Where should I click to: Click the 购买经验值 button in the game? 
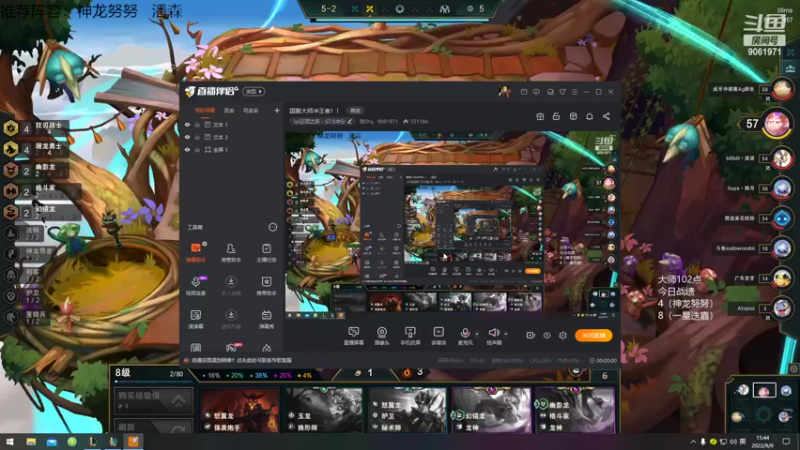coord(154,400)
